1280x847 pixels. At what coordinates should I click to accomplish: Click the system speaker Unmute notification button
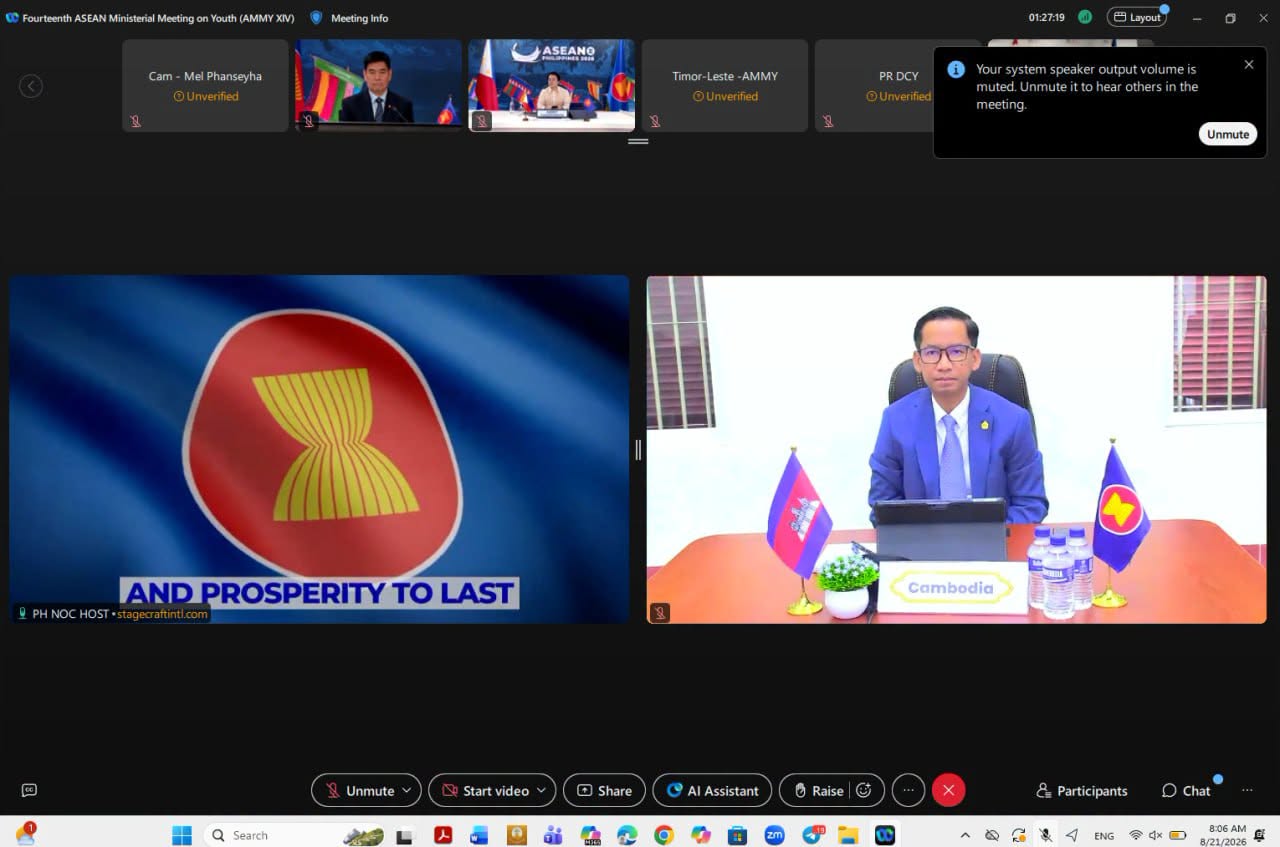pos(1227,134)
